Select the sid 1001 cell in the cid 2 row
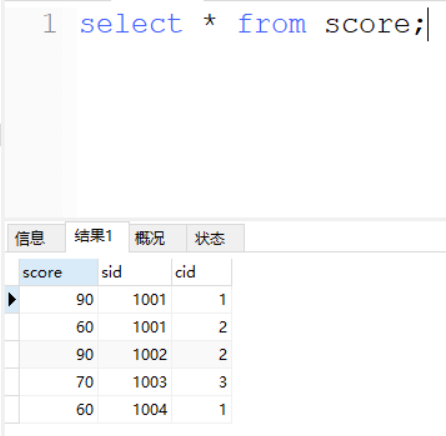446x436 pixels. pyautogui.click(x=135, y=327)
